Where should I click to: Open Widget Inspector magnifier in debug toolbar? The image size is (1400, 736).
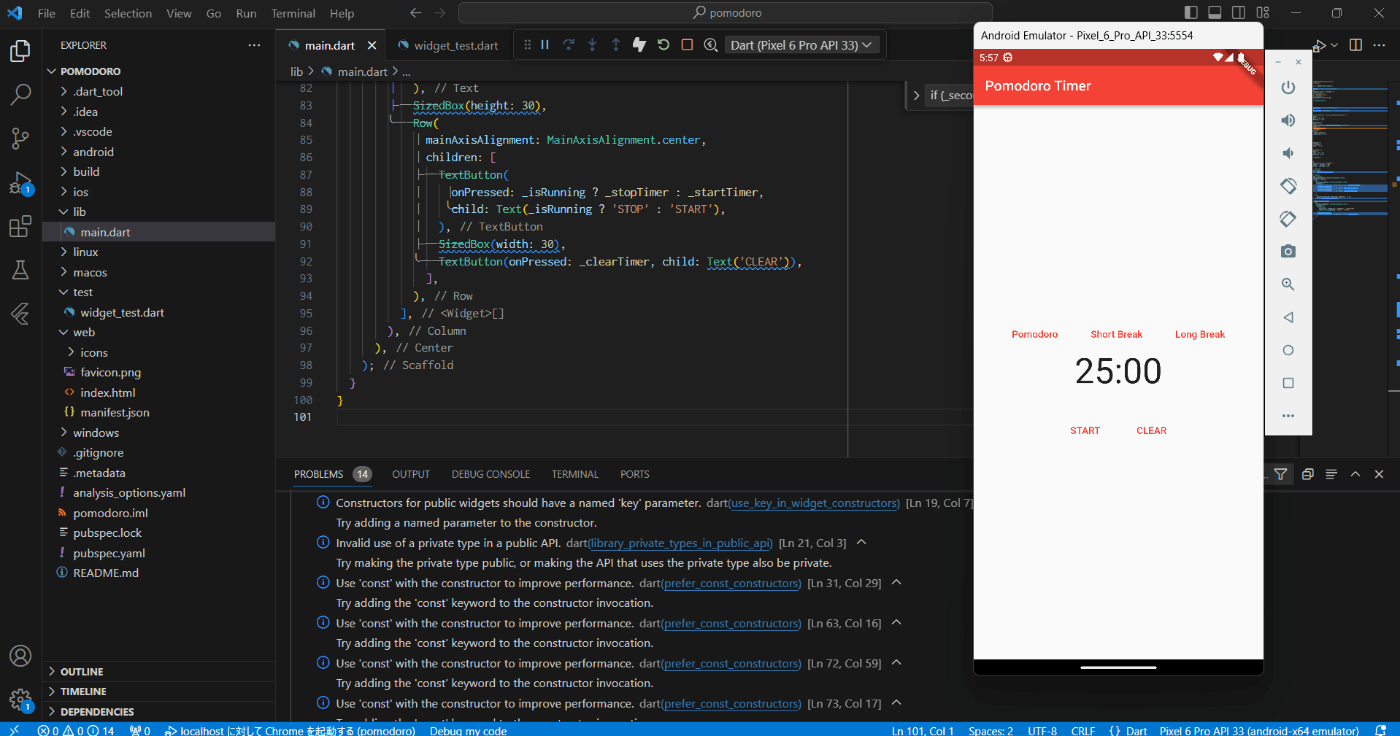pyautogui.click(x=711, y=45)
